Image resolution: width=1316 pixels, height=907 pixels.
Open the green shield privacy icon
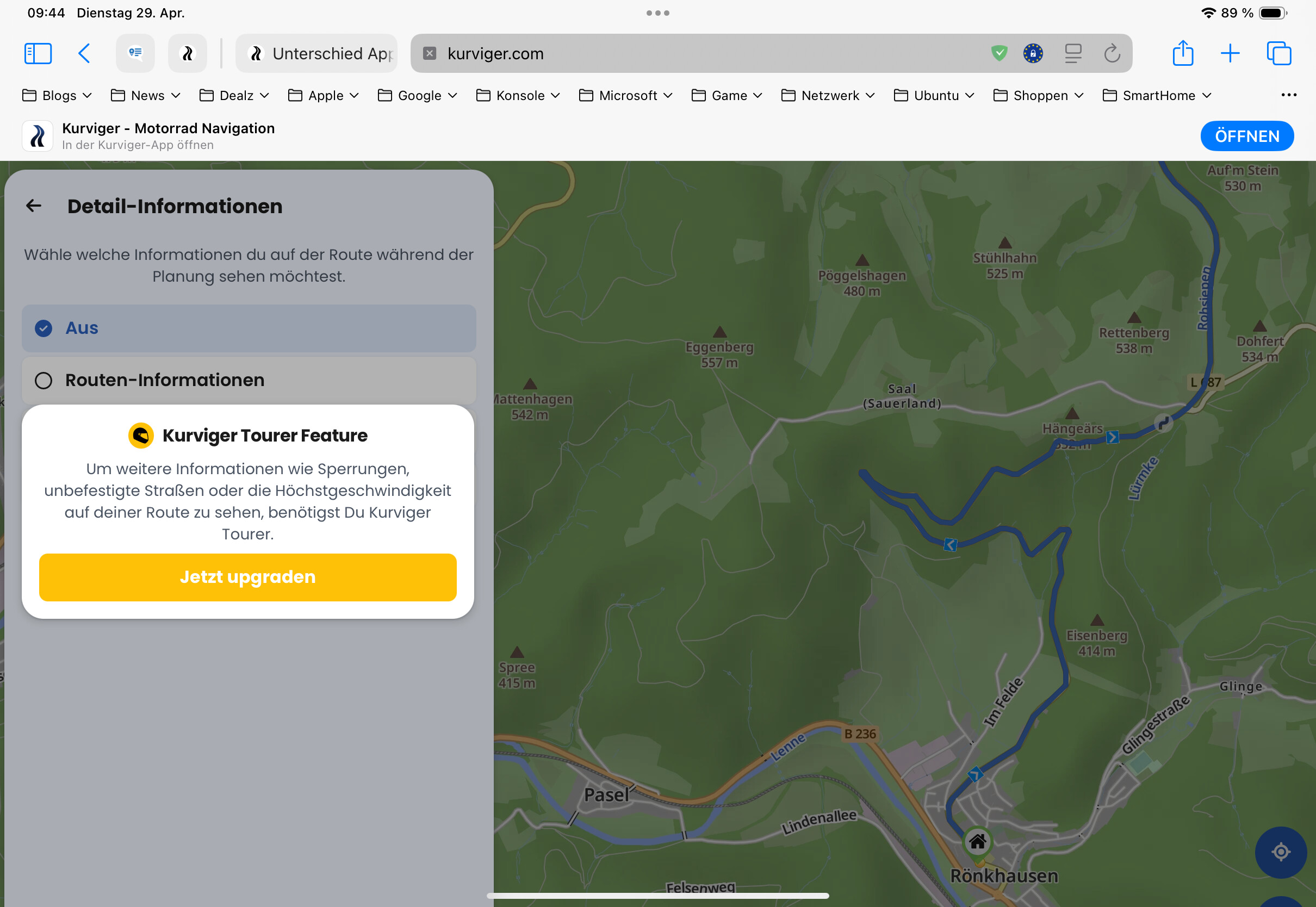[x=999, y=53]
